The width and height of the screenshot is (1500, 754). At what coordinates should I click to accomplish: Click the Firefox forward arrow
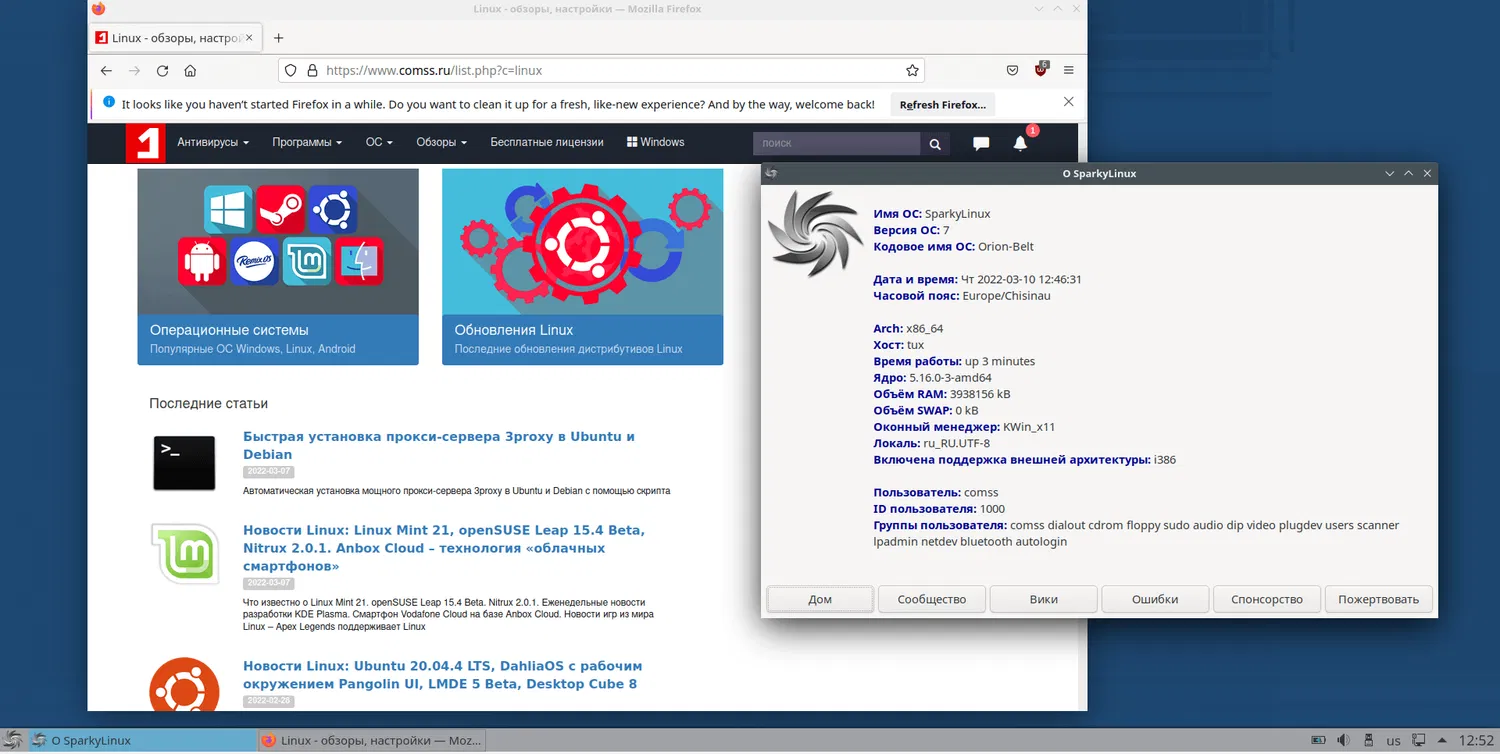[134, 71]
